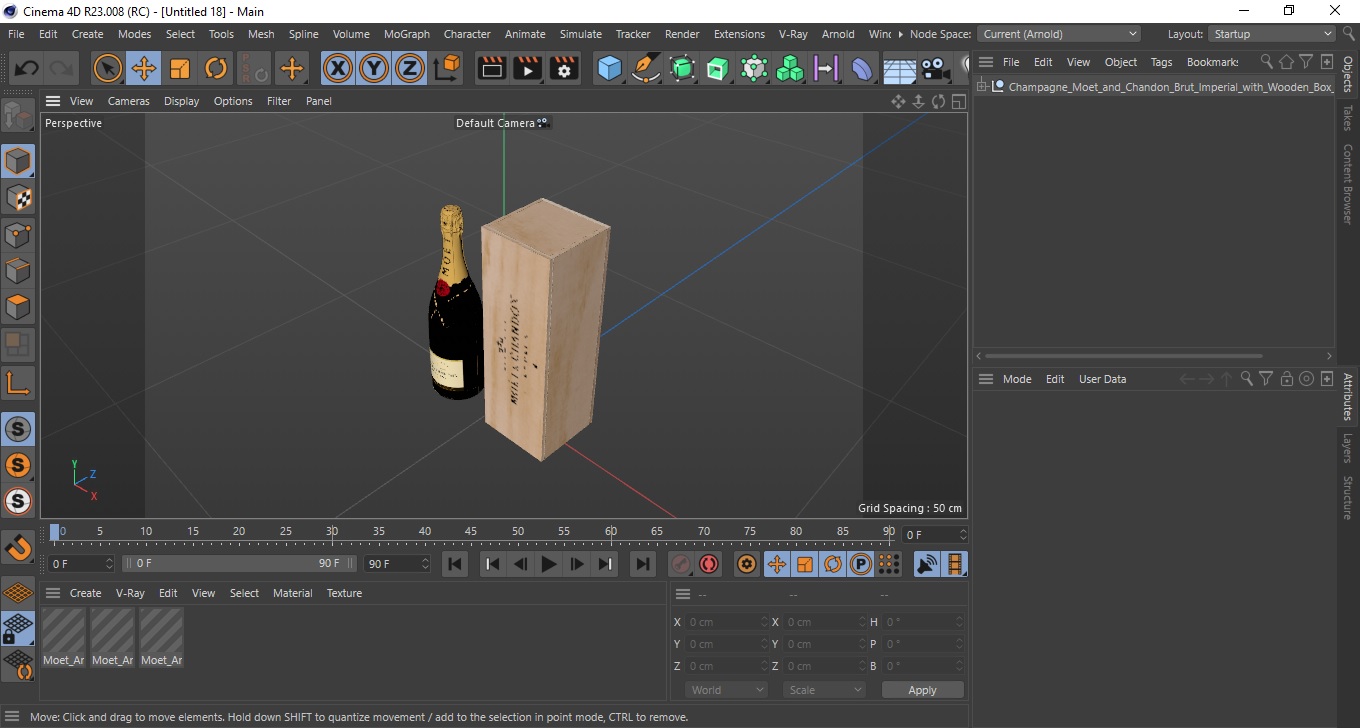Expand overflow arrow after Window menu
The height and width of the screenshot is (728, 1360).
coord(899,34)
